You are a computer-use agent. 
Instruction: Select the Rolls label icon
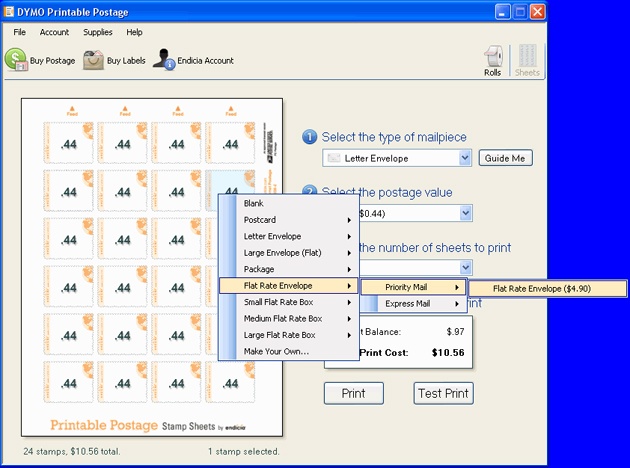[493, 57]
